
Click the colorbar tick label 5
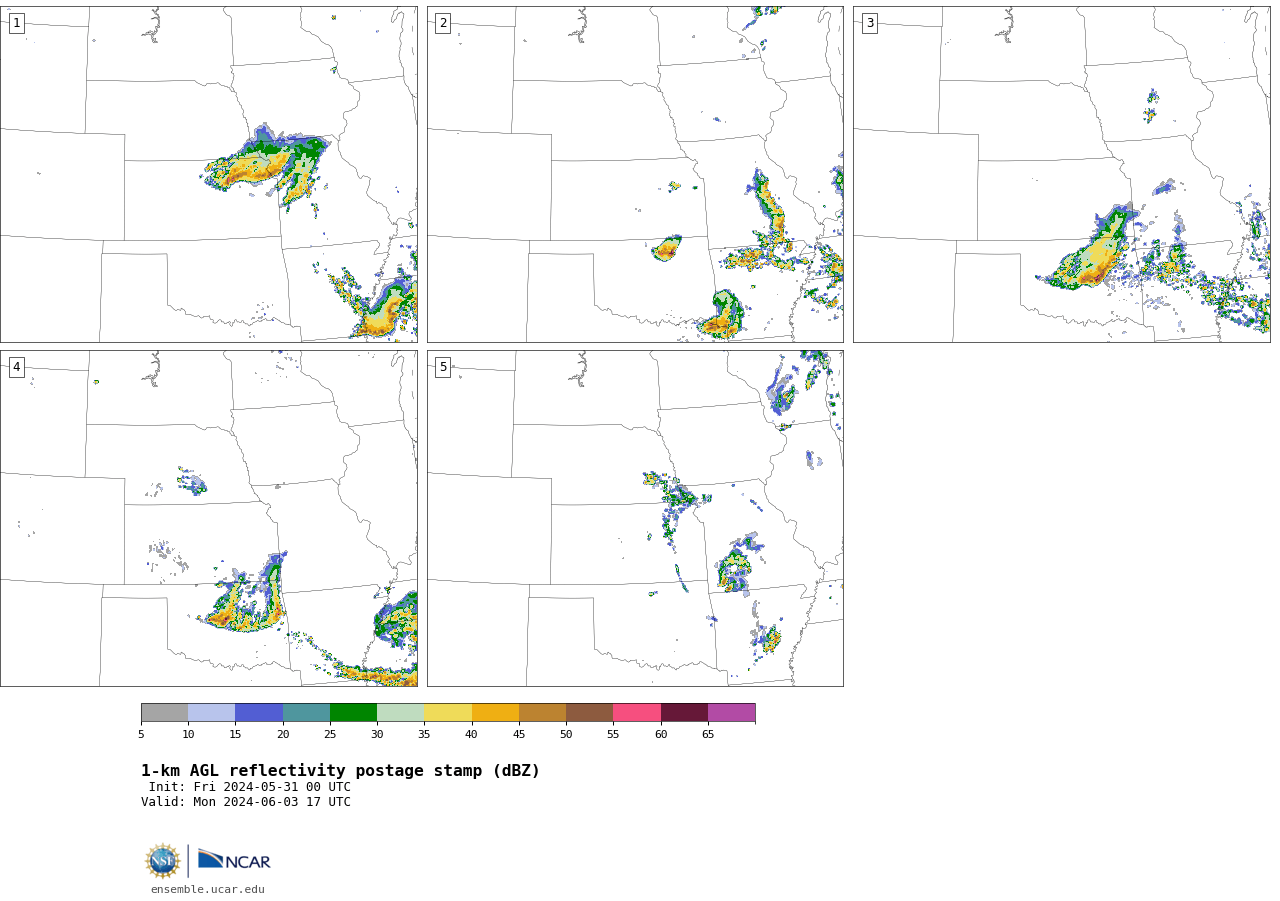coord(141,735)
